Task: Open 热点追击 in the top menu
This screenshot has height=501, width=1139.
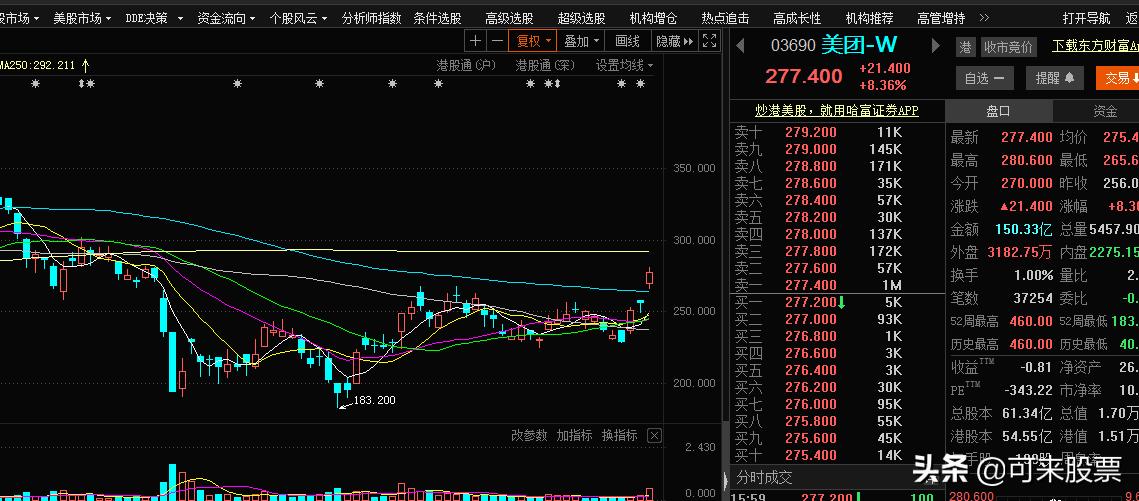Action: pyautogui.click(x=725, y=18)
